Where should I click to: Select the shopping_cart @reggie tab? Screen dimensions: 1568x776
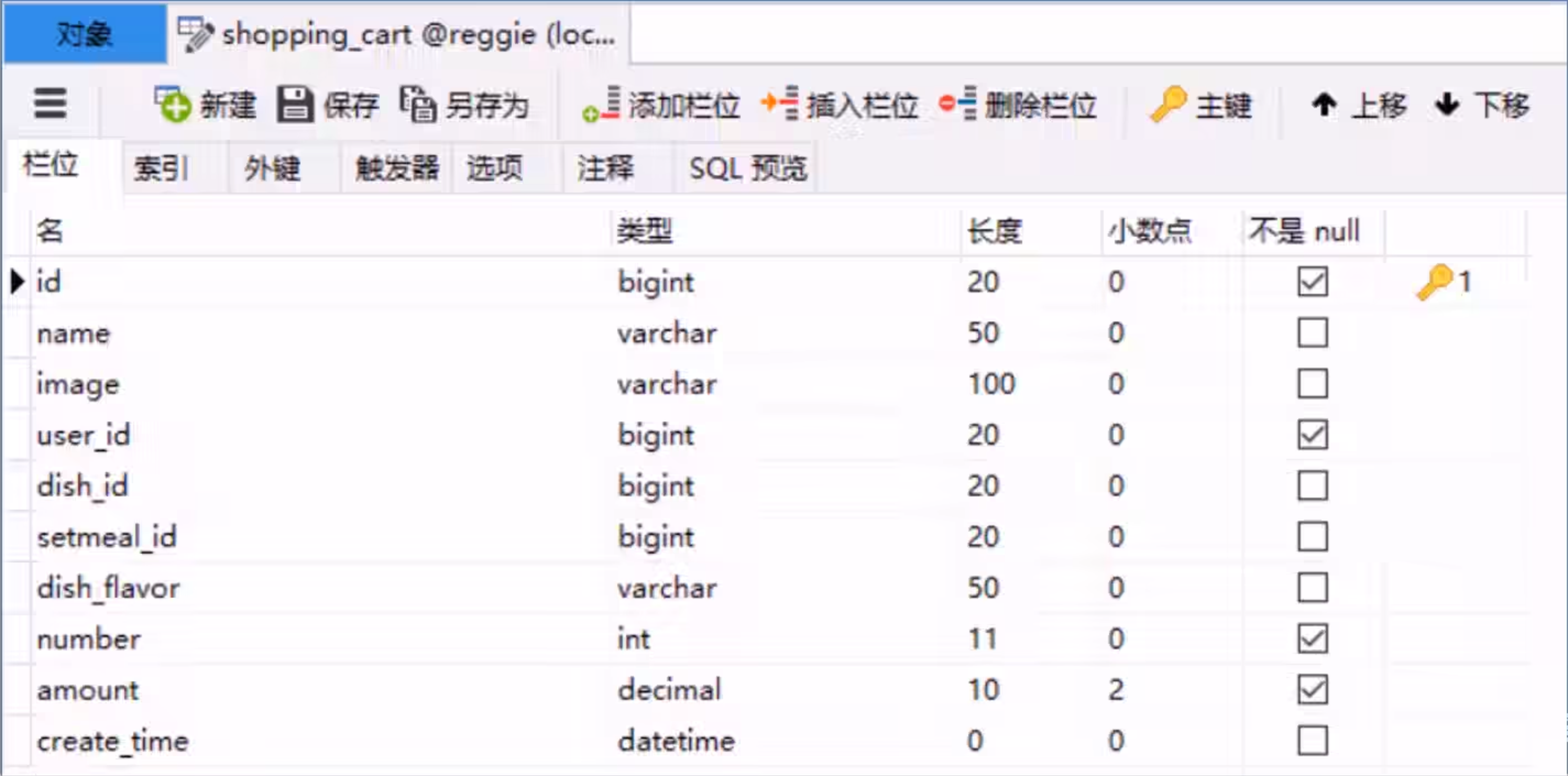click(399, 34)
